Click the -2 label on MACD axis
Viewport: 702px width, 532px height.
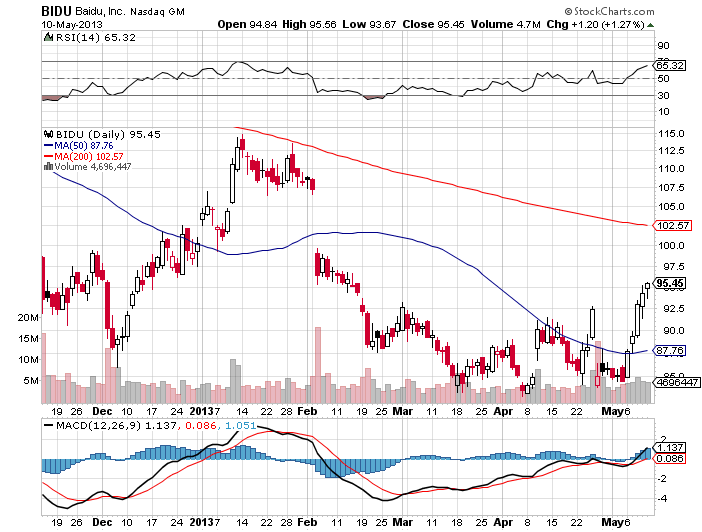[x=662, y=479]
